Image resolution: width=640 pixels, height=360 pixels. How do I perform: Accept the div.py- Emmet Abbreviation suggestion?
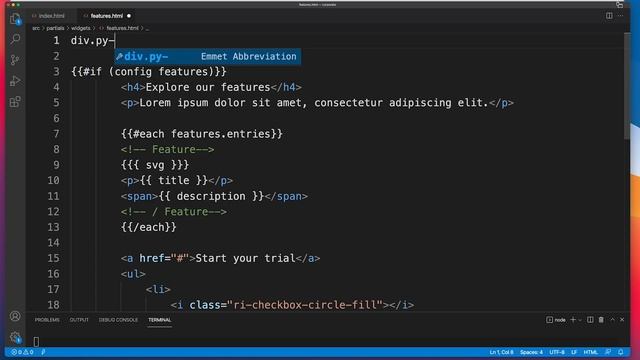pos(207,56)
